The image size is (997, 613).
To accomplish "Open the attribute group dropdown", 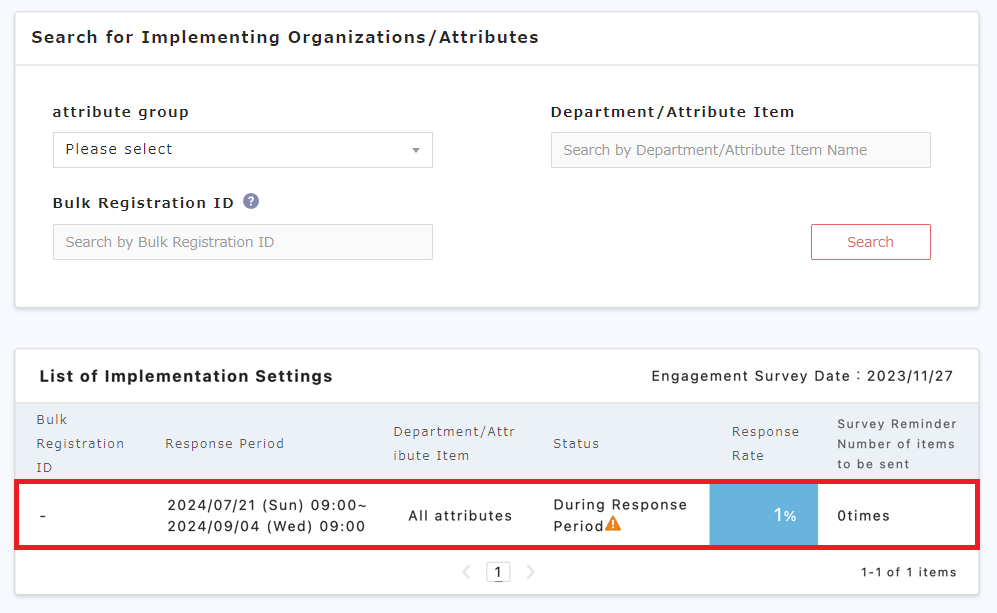I will pyautogui.click(x=242, y=150).
